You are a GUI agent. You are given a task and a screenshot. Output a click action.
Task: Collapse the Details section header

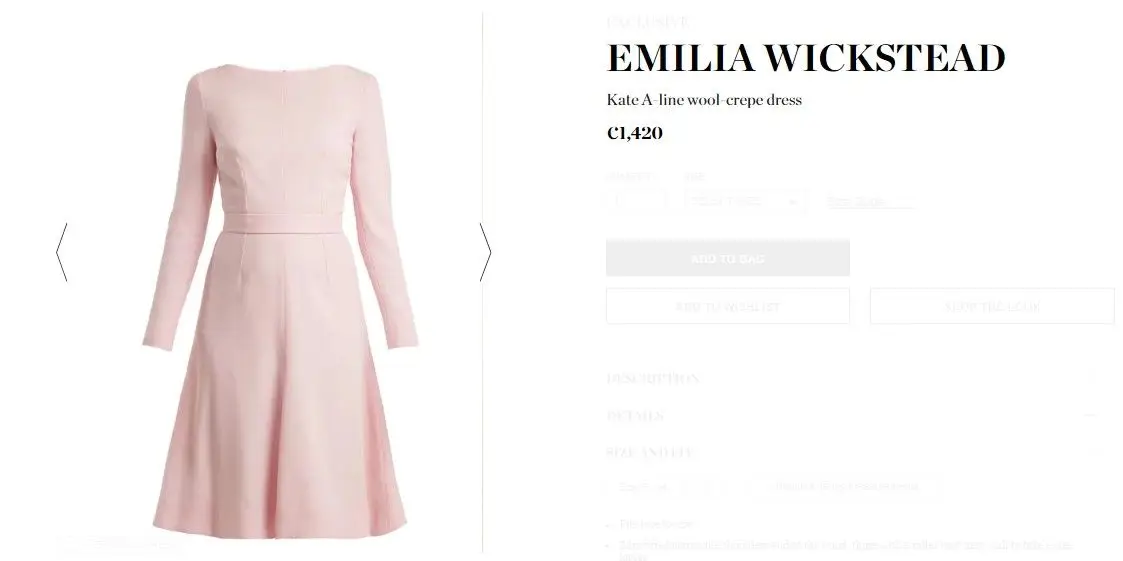point(852,416)
